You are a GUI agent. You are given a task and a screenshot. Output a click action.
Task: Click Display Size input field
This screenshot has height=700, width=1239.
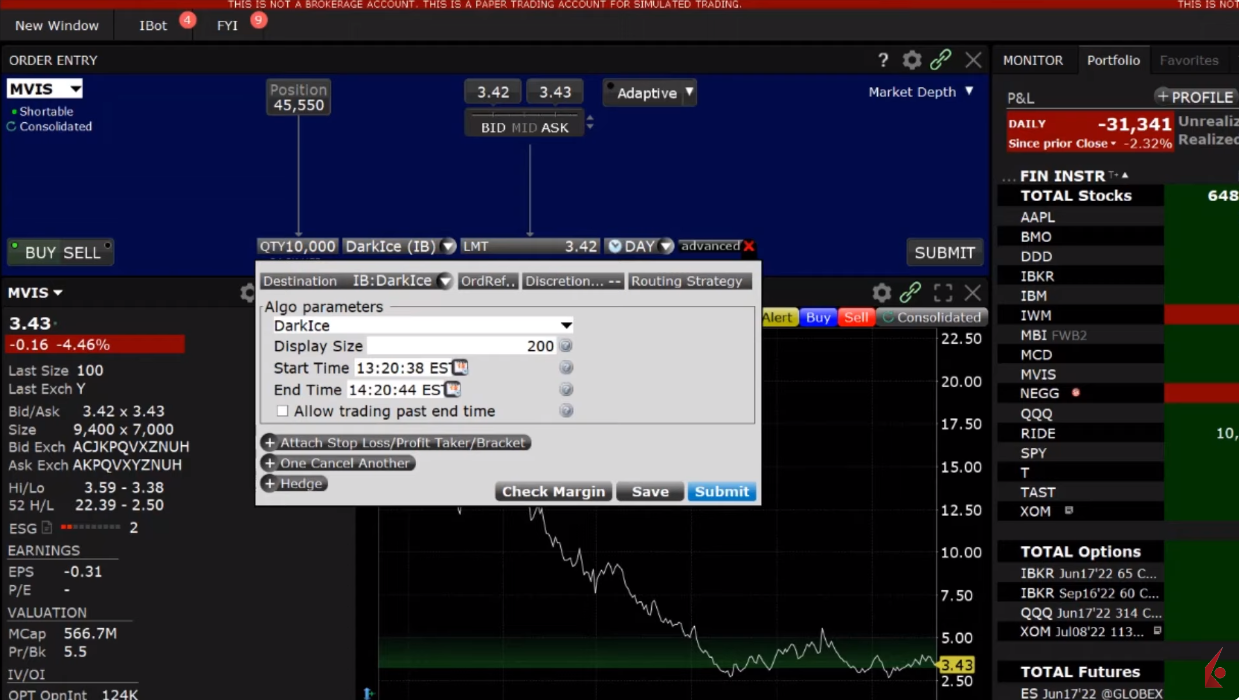tap(461, 346)
